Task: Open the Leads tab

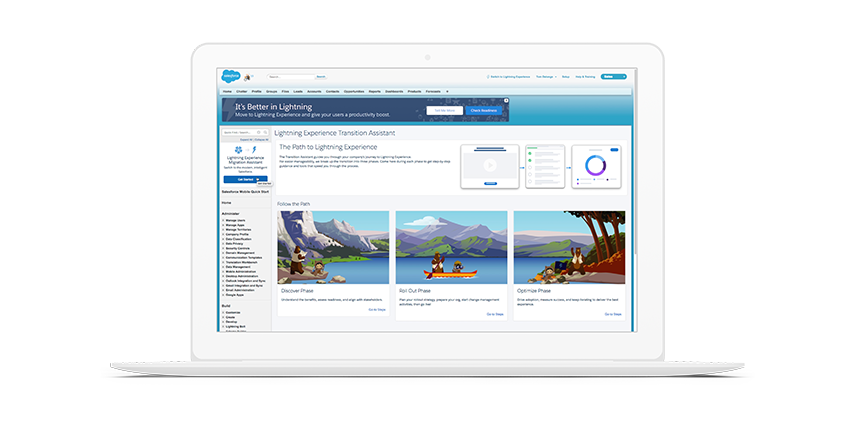Action: coord(298,92)
